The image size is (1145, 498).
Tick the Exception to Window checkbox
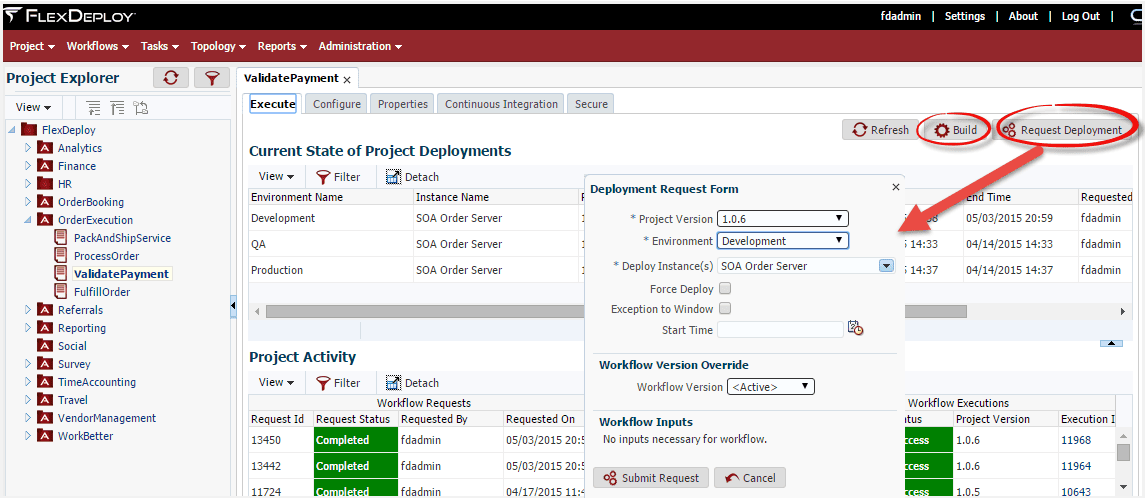[725, 309]
